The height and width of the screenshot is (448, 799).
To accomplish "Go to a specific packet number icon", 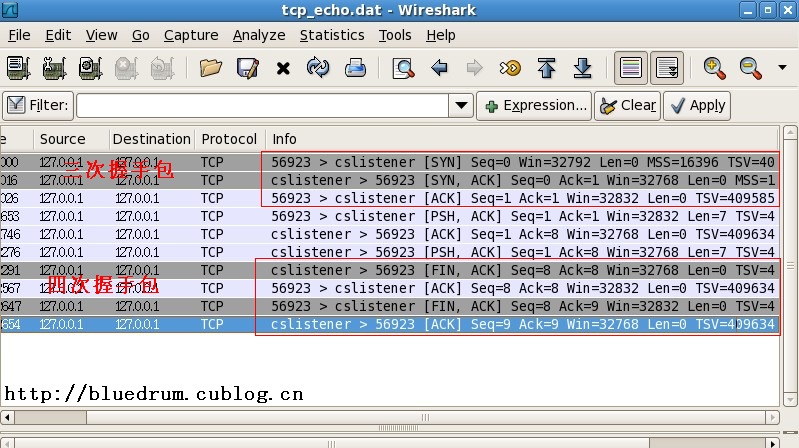I will point(510,68).
